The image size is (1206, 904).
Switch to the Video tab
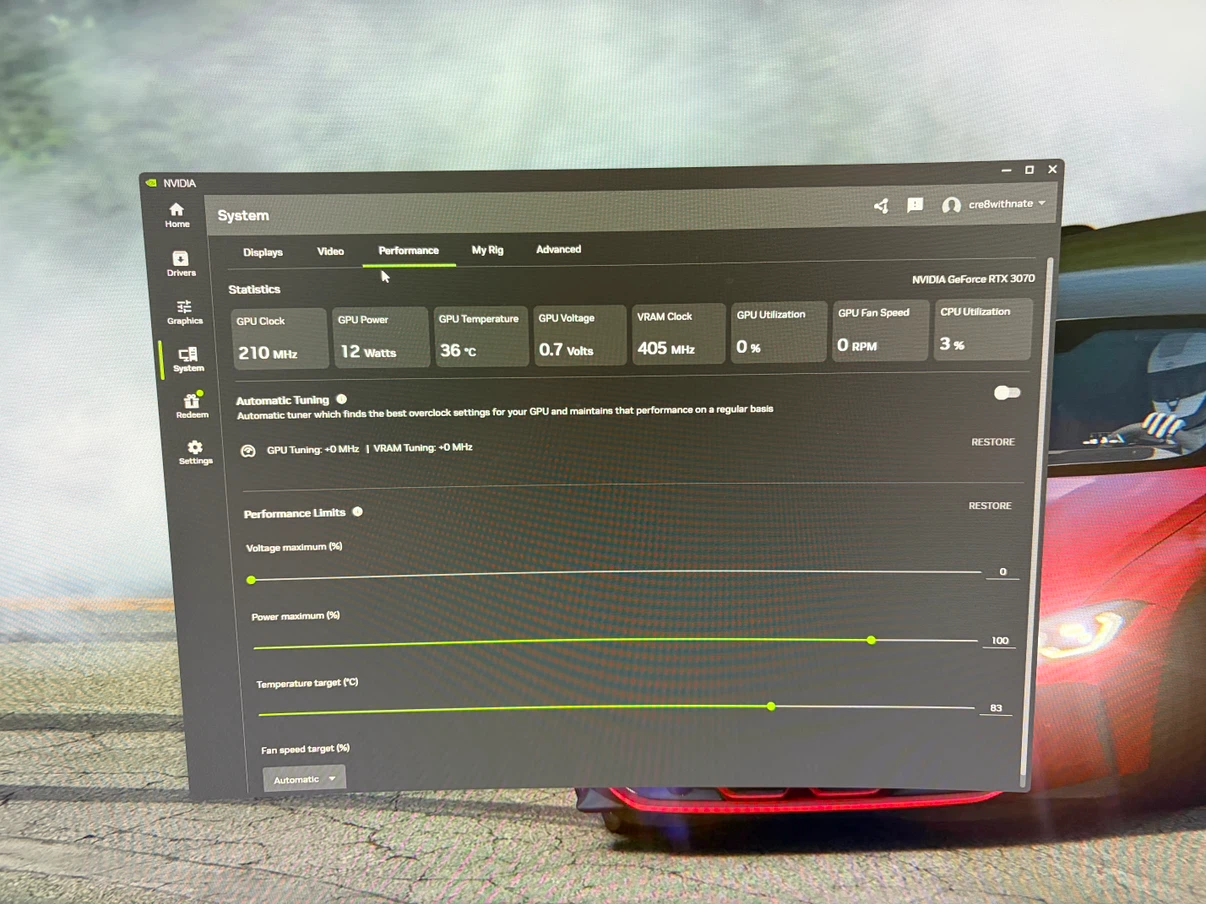330,251
